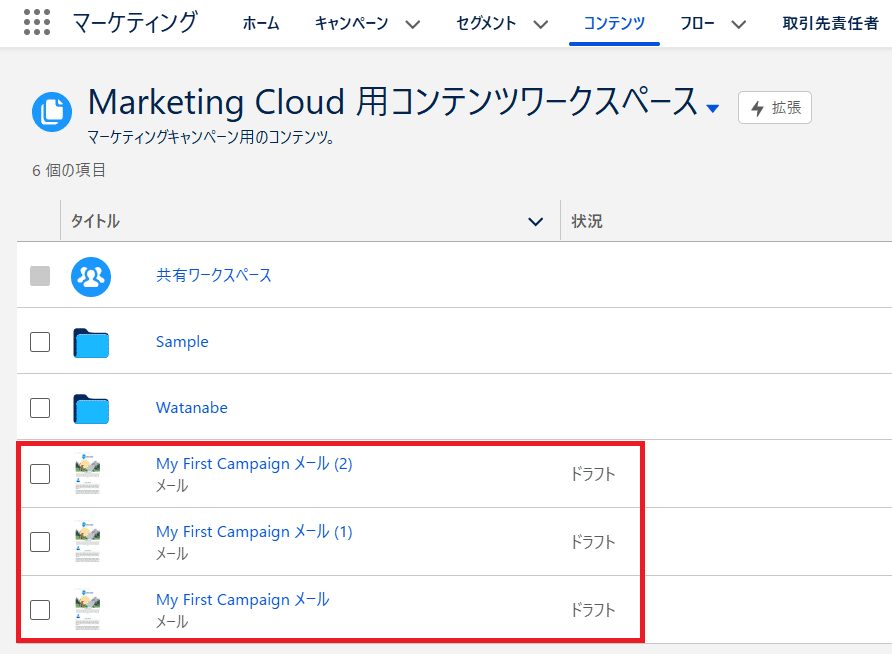Open the workspace switcher dropdown arrow

pyautogui.click(x=712, y=108)
